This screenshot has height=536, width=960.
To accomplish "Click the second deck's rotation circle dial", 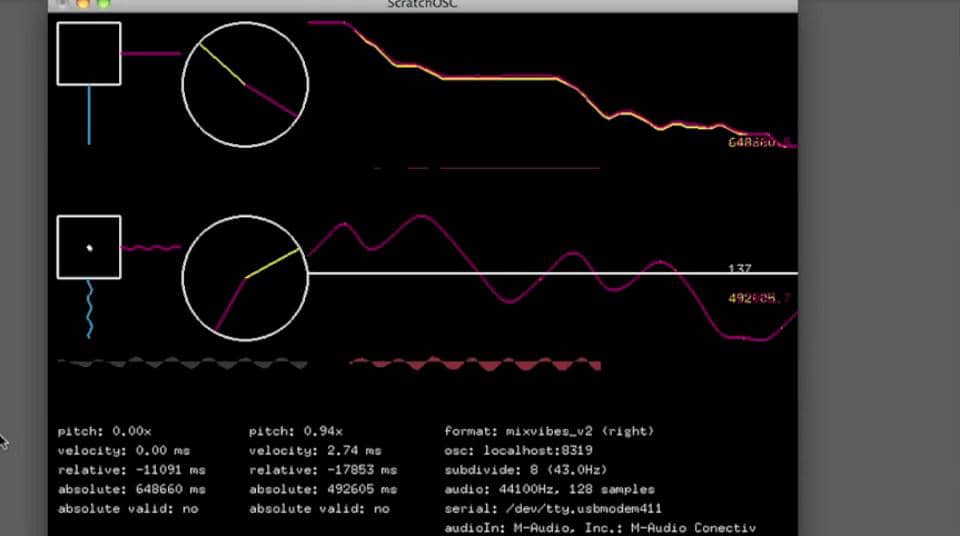I will point(245,277).
